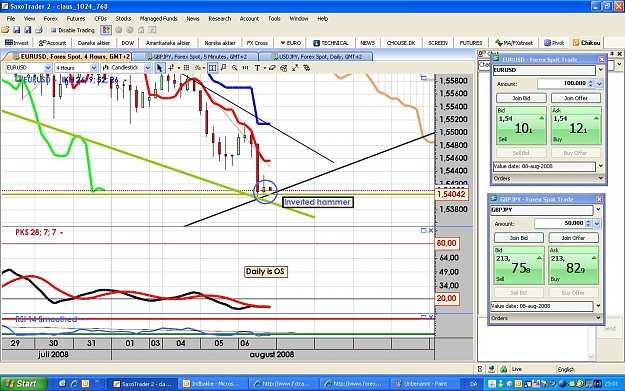This screenshot has width=625, height=391.
Task: Open the EURUSD Value date dropdown
Action: [x=601, y=166]
